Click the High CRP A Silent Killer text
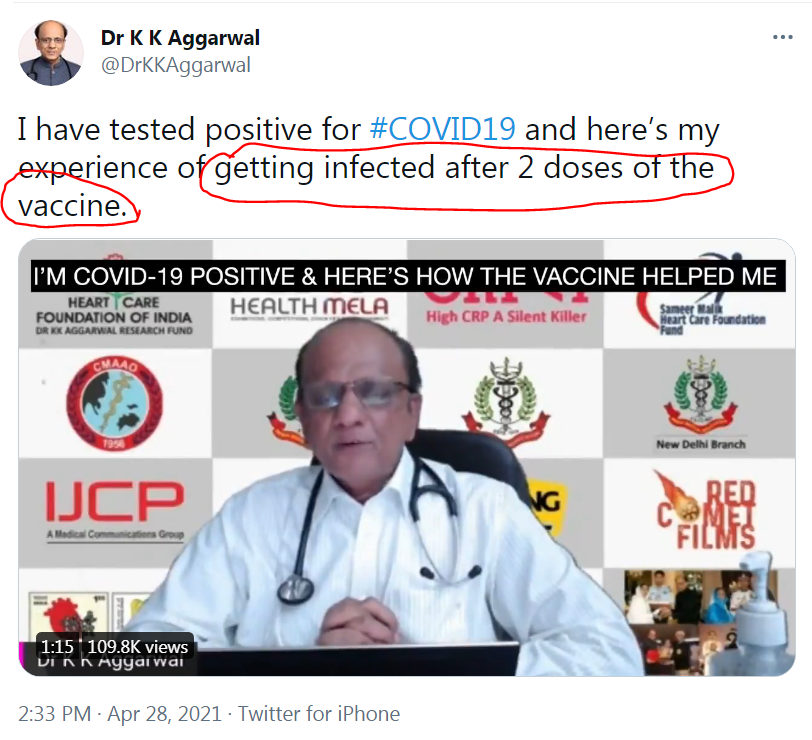Image resolution: width=812 pixels, height=740 pixels. pyautogui.click(x=506, y=316)
